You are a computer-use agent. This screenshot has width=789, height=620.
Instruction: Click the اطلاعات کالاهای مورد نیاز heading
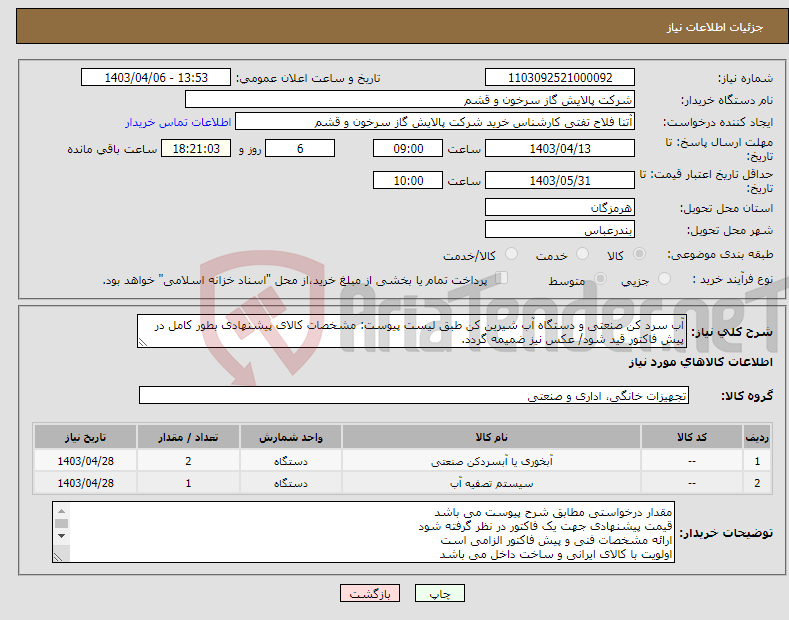[x=700, y=362]
